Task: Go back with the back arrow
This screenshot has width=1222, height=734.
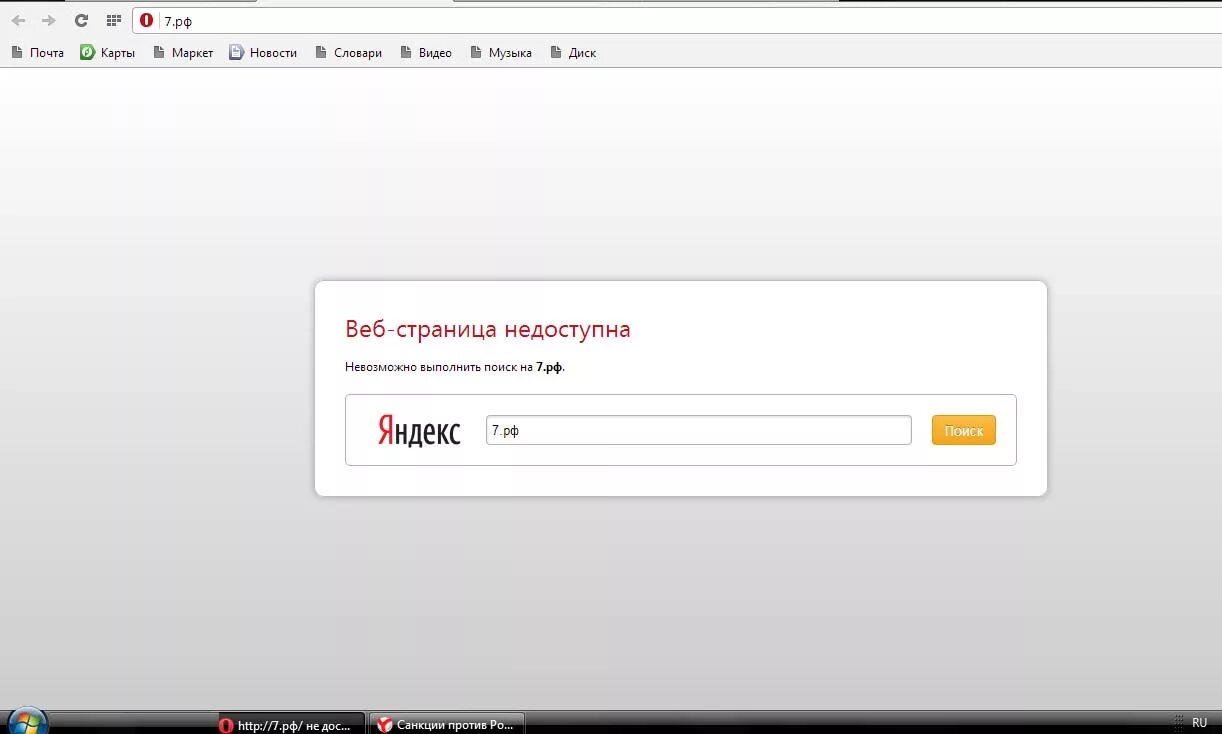Action: [x=18, y=20]
